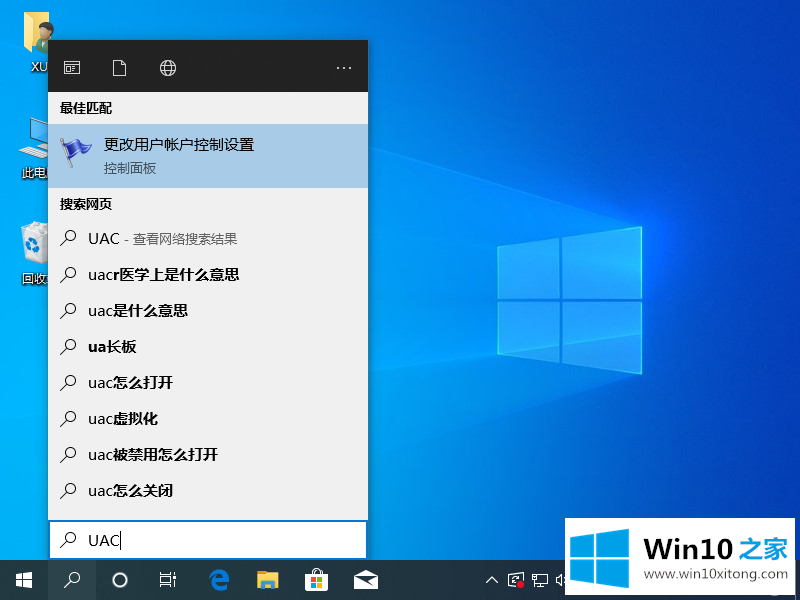Open the Mail app from taskbar
Image resolution: width=800 pixels, height=600 pixels.
coord(366,581)
